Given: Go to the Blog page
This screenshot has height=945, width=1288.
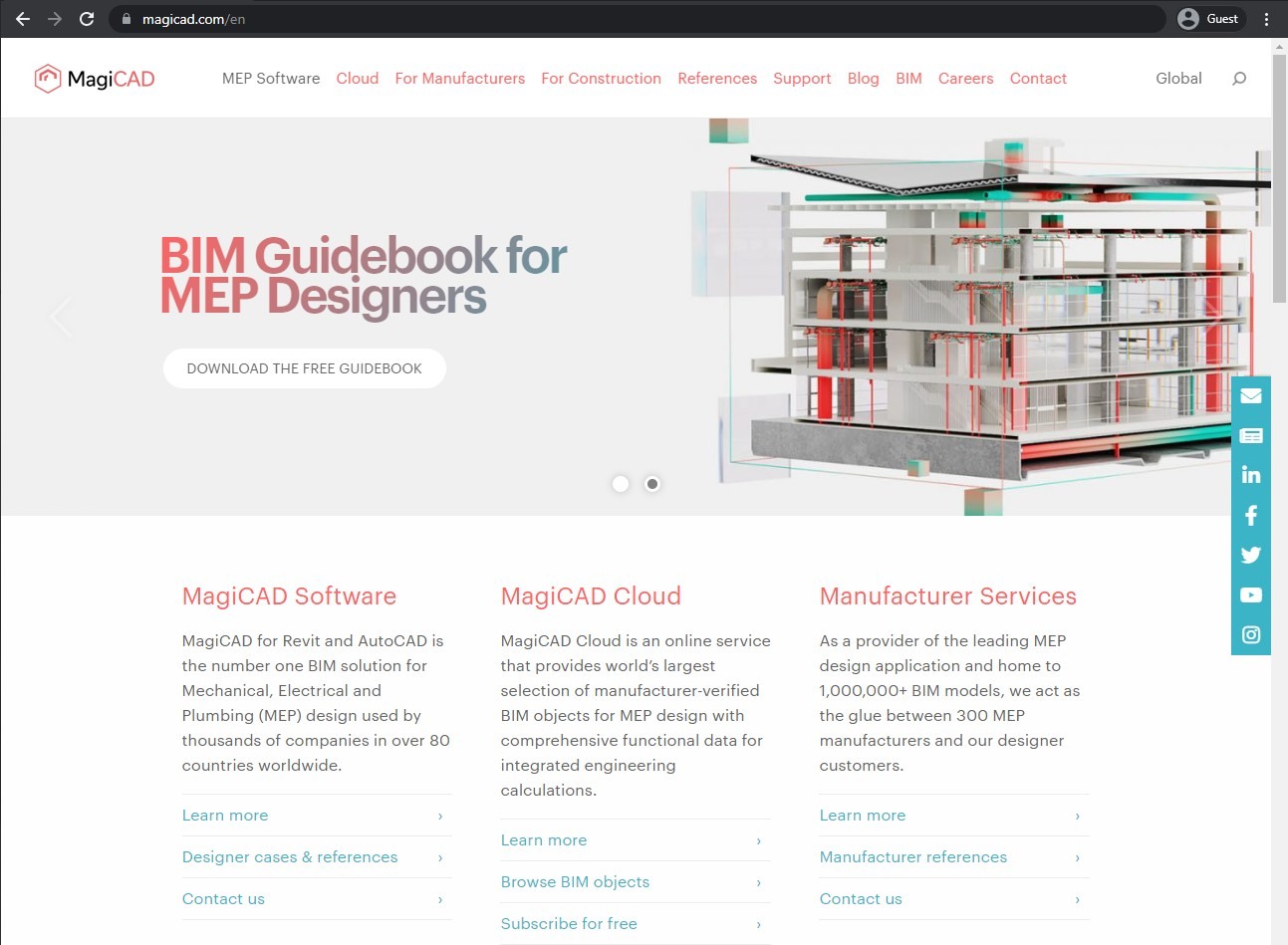Looking at the screenshot, I should click(x=864, y=79).
